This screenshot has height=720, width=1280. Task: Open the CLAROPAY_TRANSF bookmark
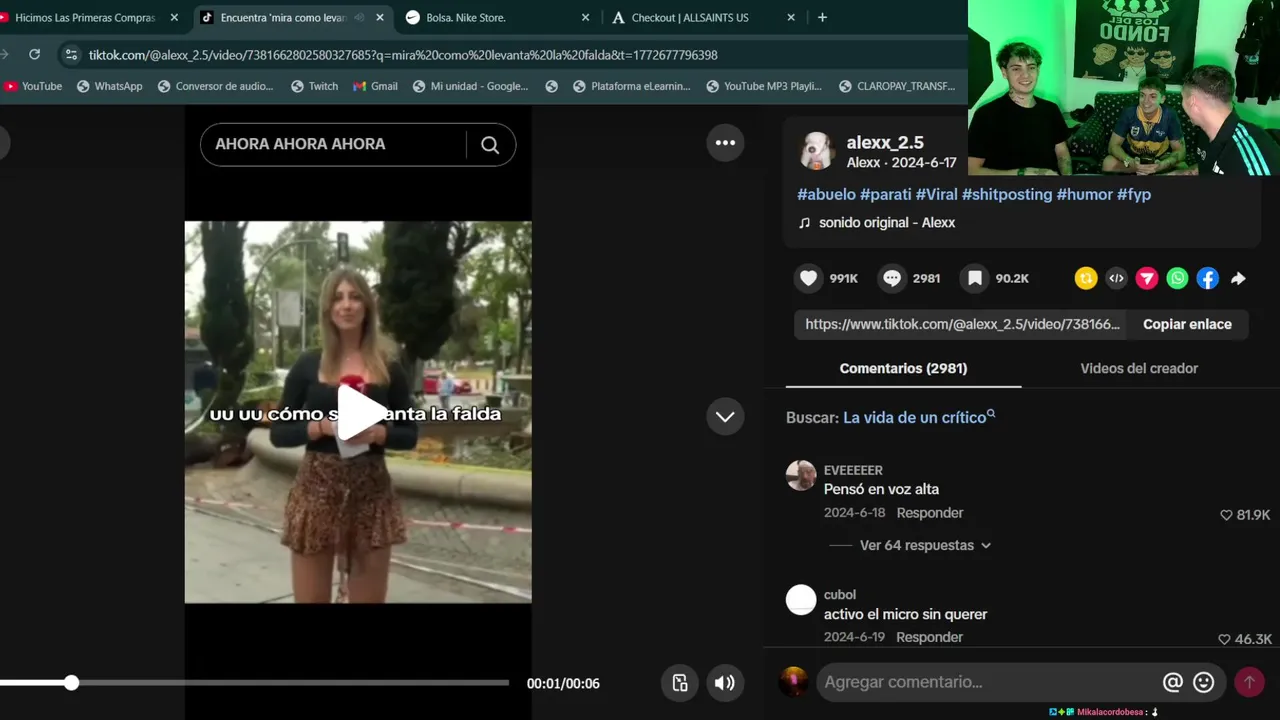[896, 86]
